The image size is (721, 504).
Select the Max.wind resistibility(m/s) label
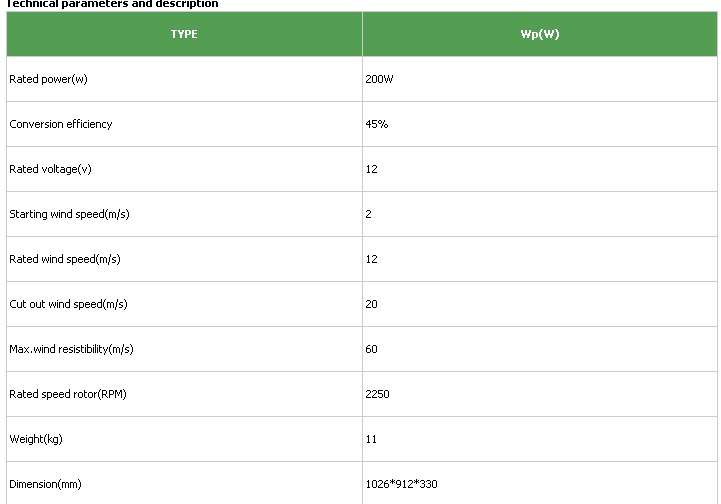click(x=71, y=349)
